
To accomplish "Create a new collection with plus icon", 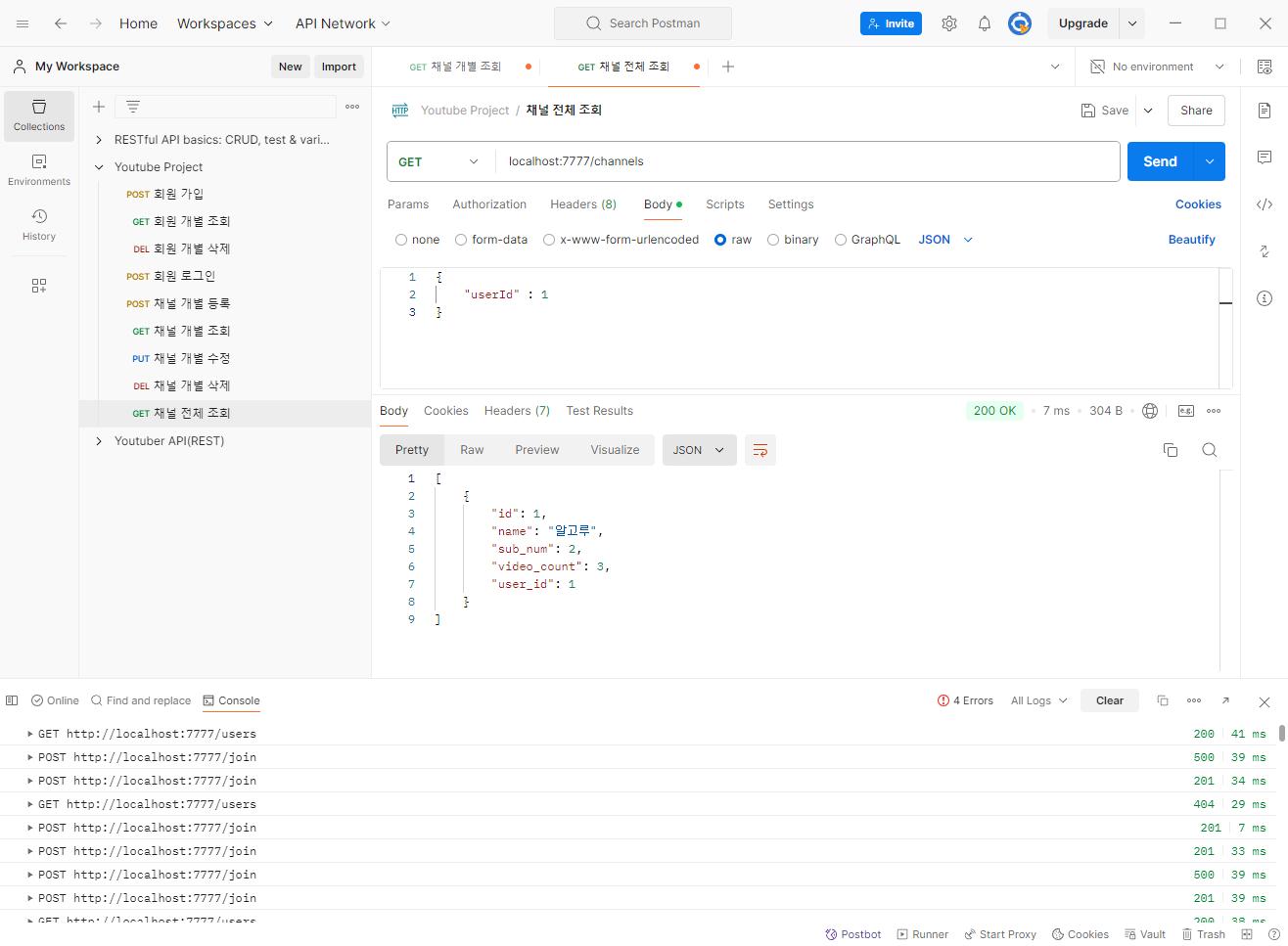I will [x=99, y=107].
